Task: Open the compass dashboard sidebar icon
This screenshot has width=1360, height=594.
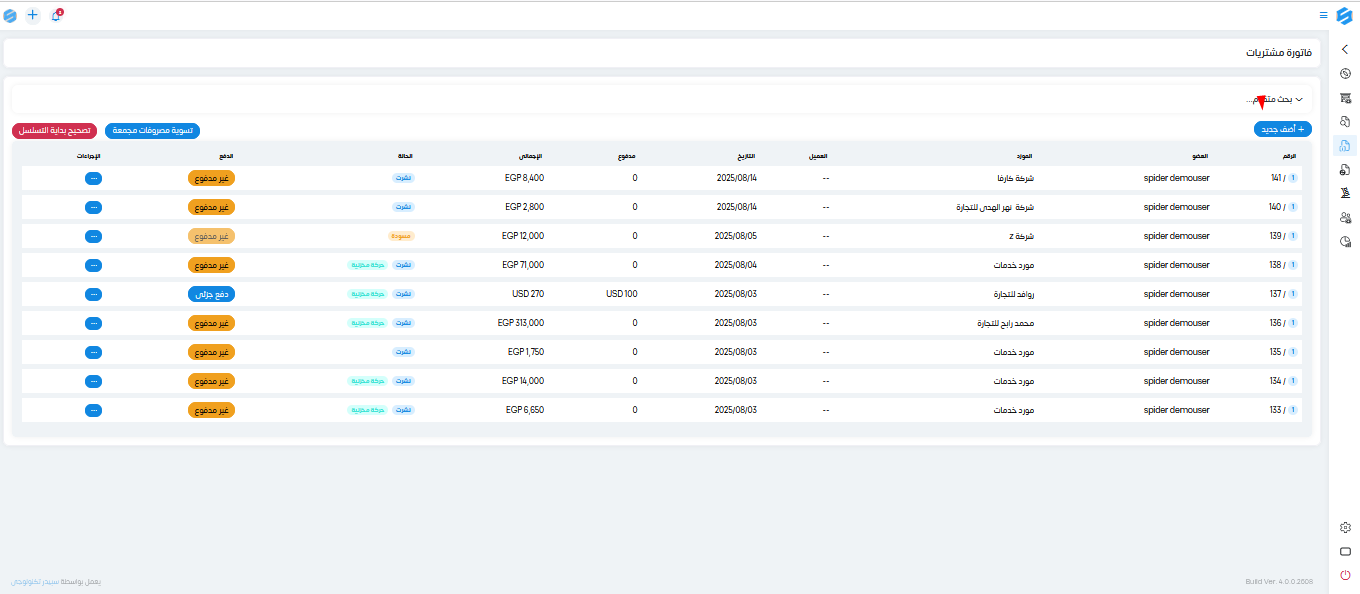Action: click(1345, 73)
